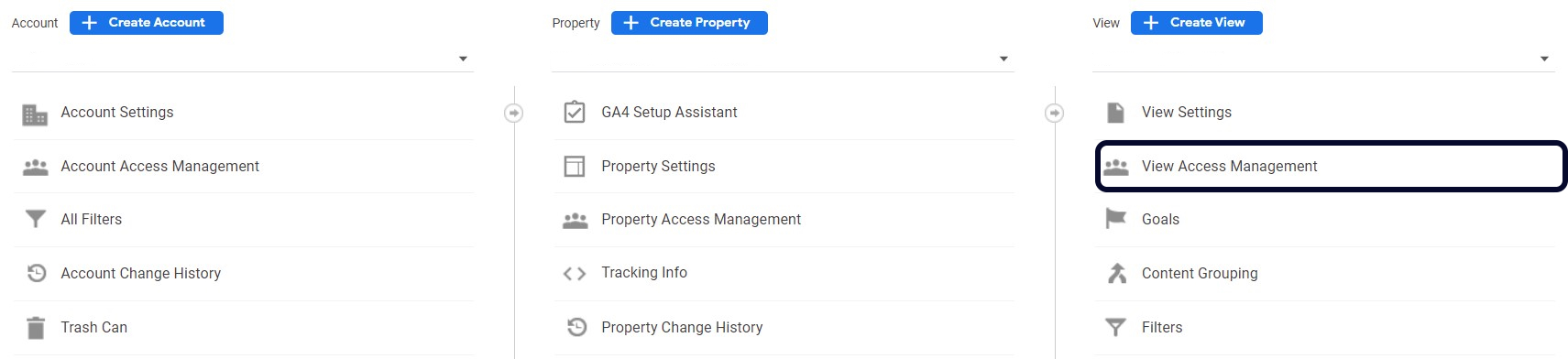Click the Goals flag icon

click(1115, 219)
